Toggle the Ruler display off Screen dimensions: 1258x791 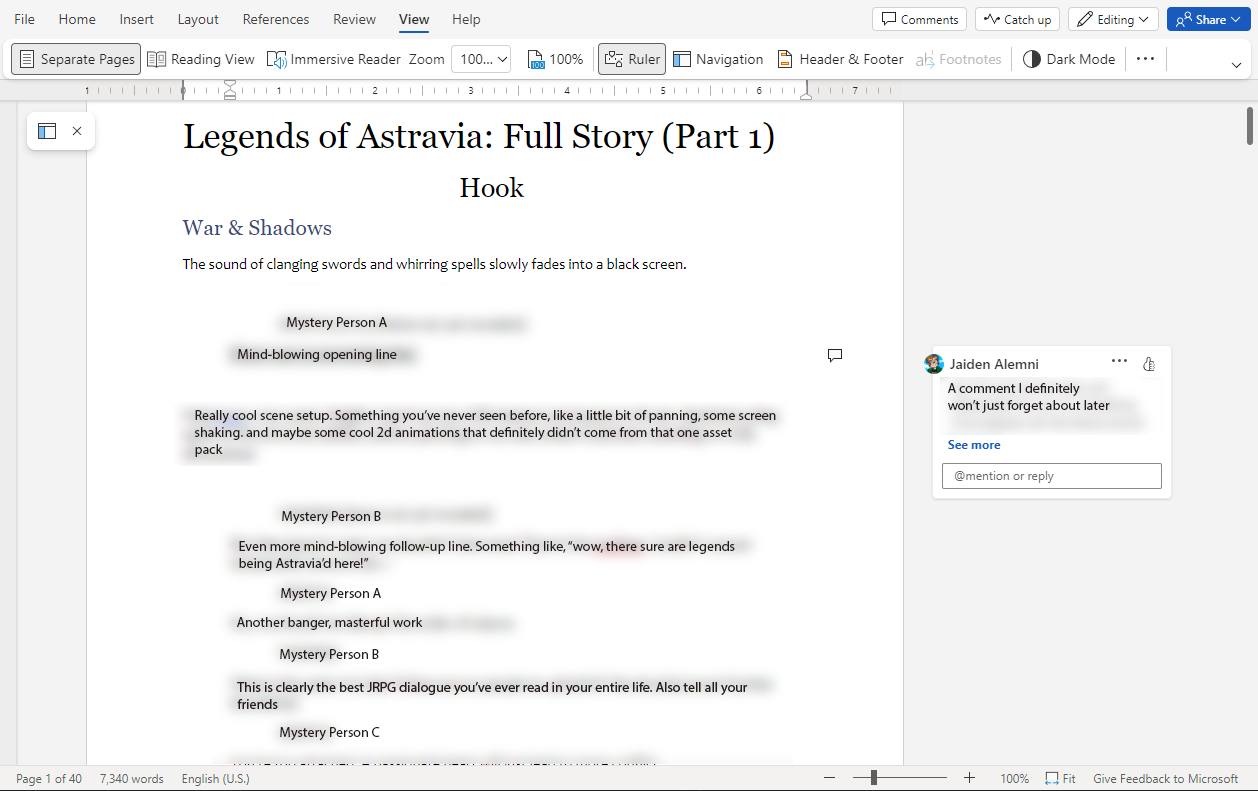click(x=632, y=59)
